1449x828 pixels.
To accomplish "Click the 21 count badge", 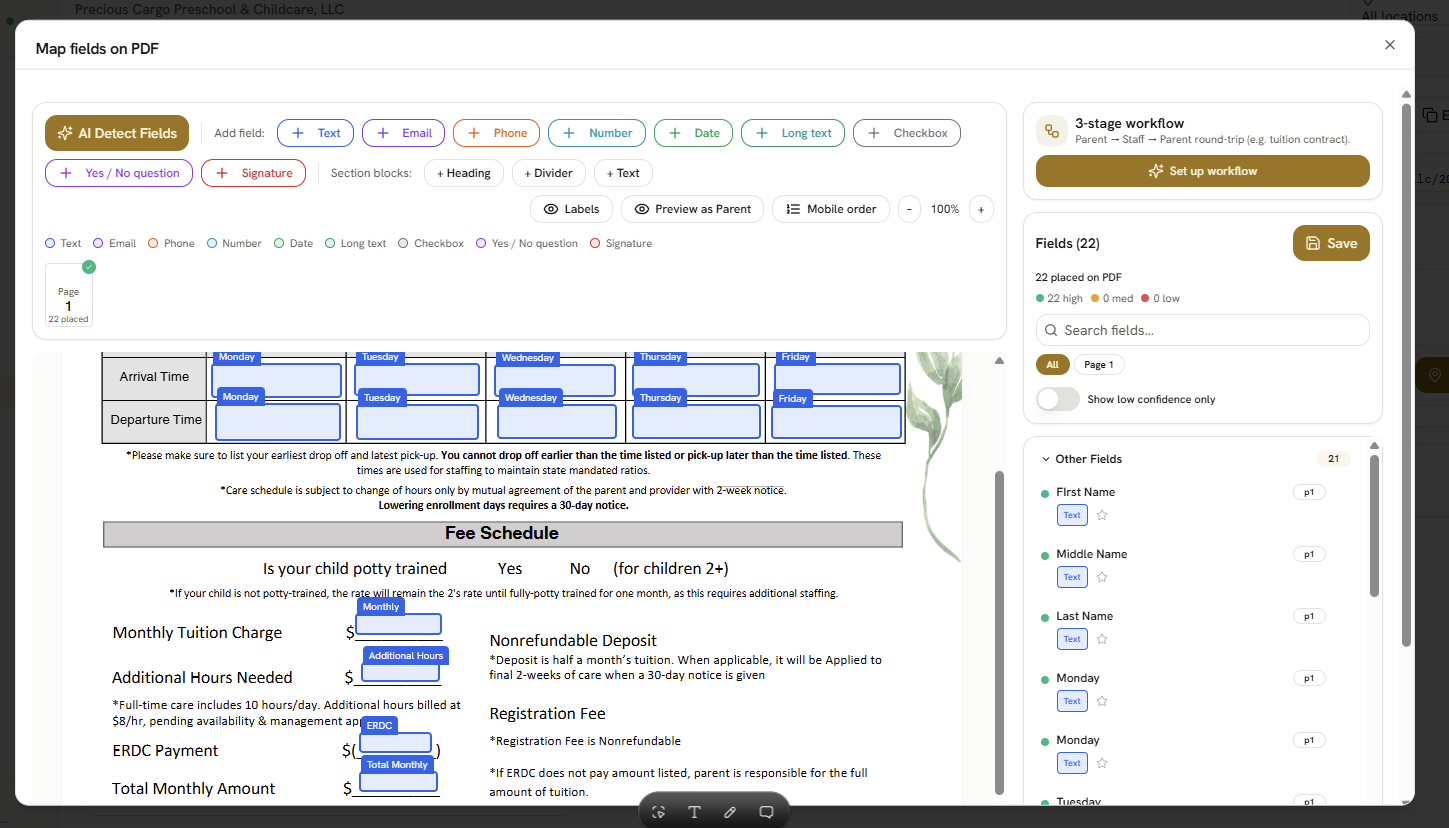I will point(1333,459).
